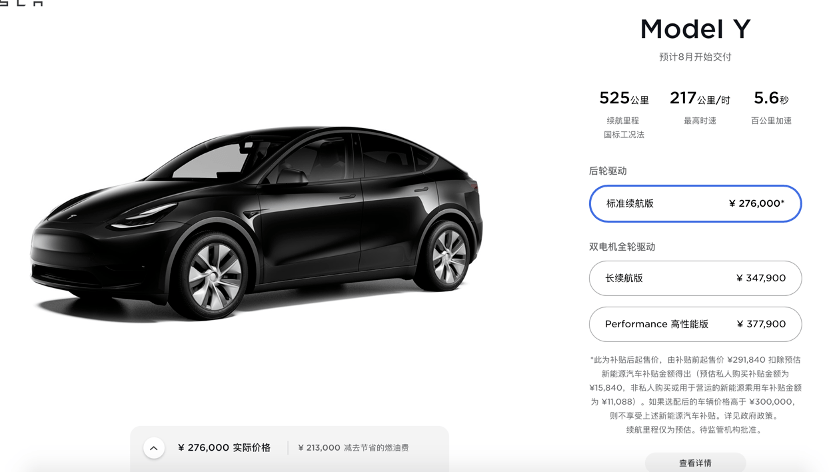Choose the 长续航版 ¥347,900 option

pos(695,278)
